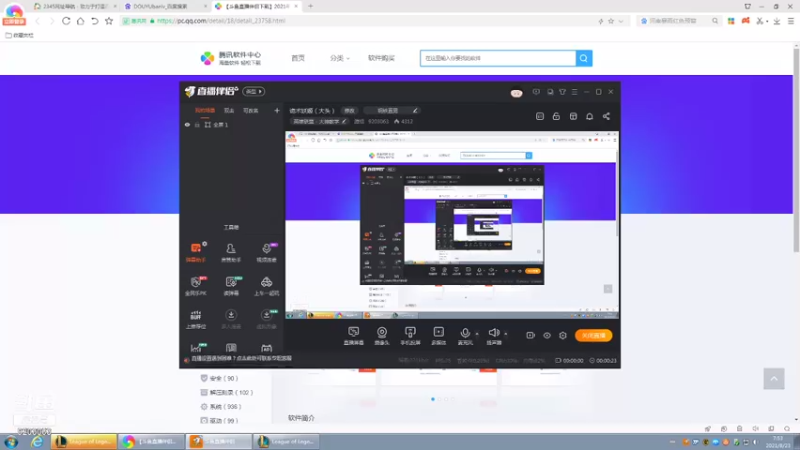The height and width of the screenshot is (450, 800).
Task: Switch to the first 2345 browser tab
Action: coord(74,6)
